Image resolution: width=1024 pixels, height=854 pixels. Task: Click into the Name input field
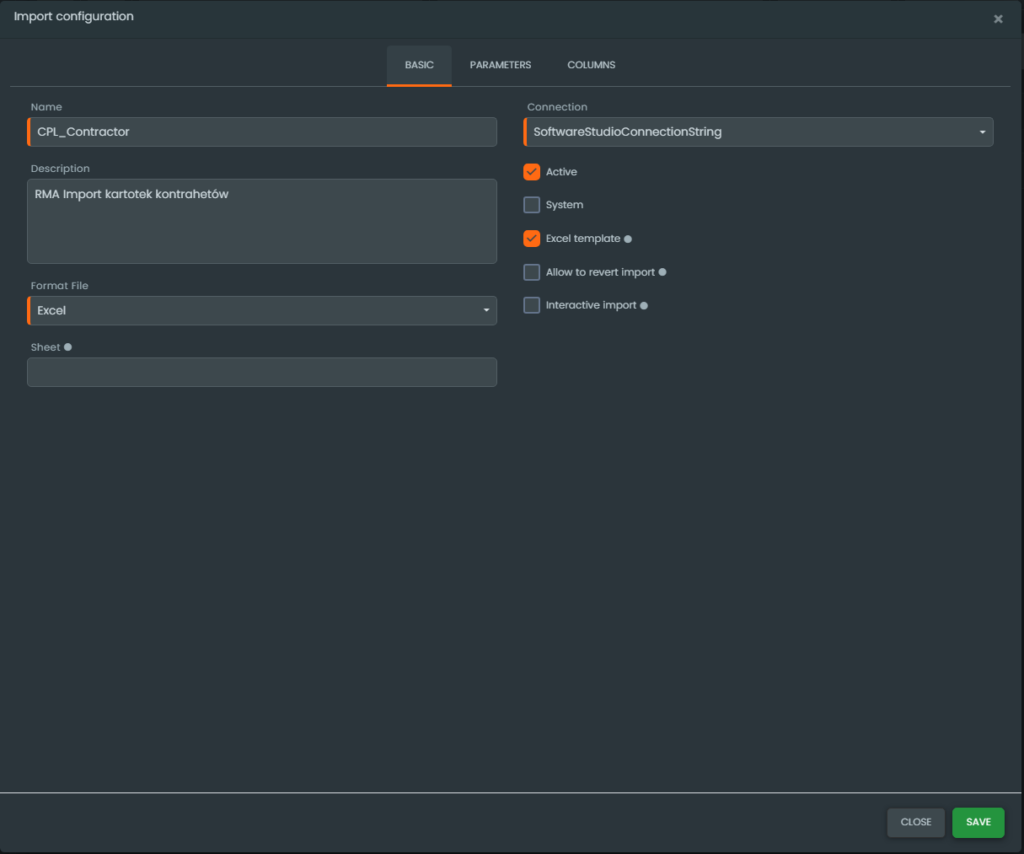[262, 132]
